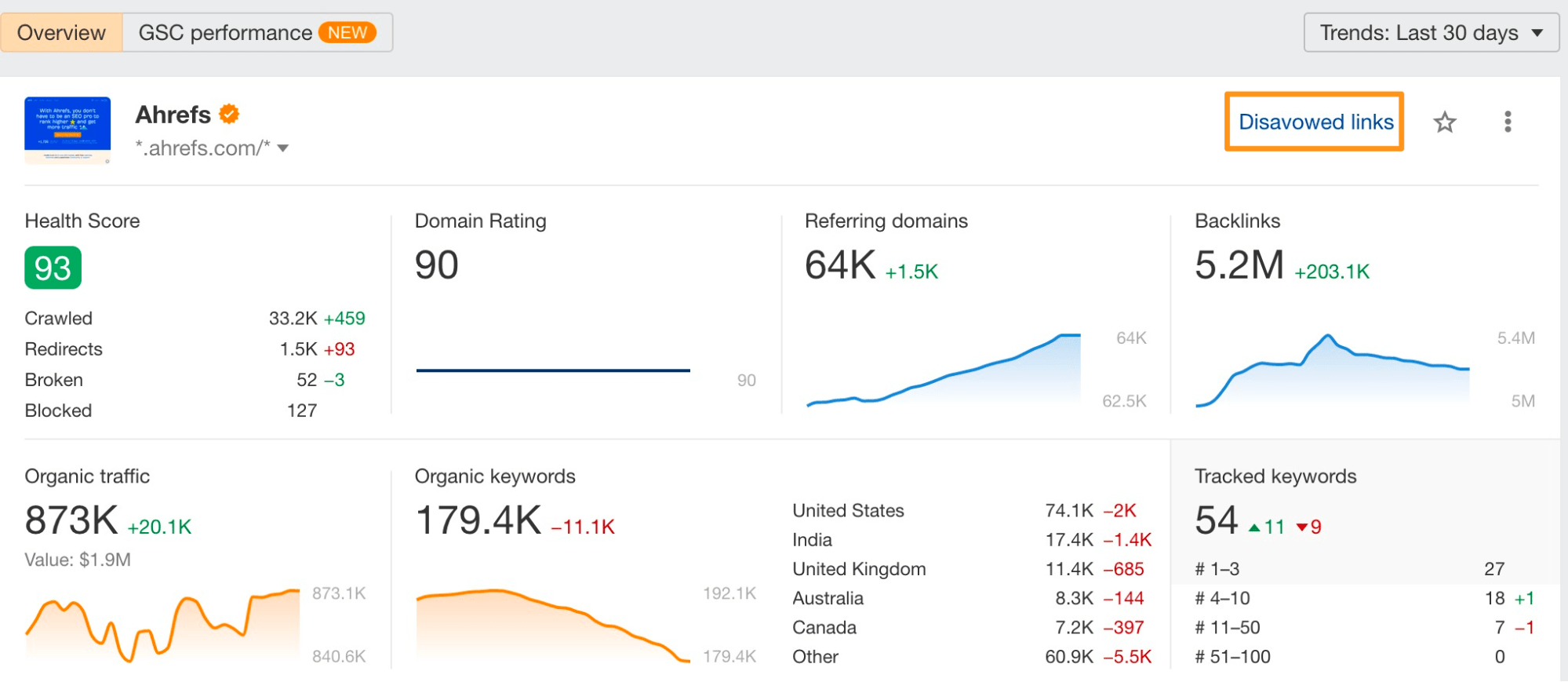This screenshot has height=682, width=1568.
Task: Select the United States keywords row
Action: point(972,511)
